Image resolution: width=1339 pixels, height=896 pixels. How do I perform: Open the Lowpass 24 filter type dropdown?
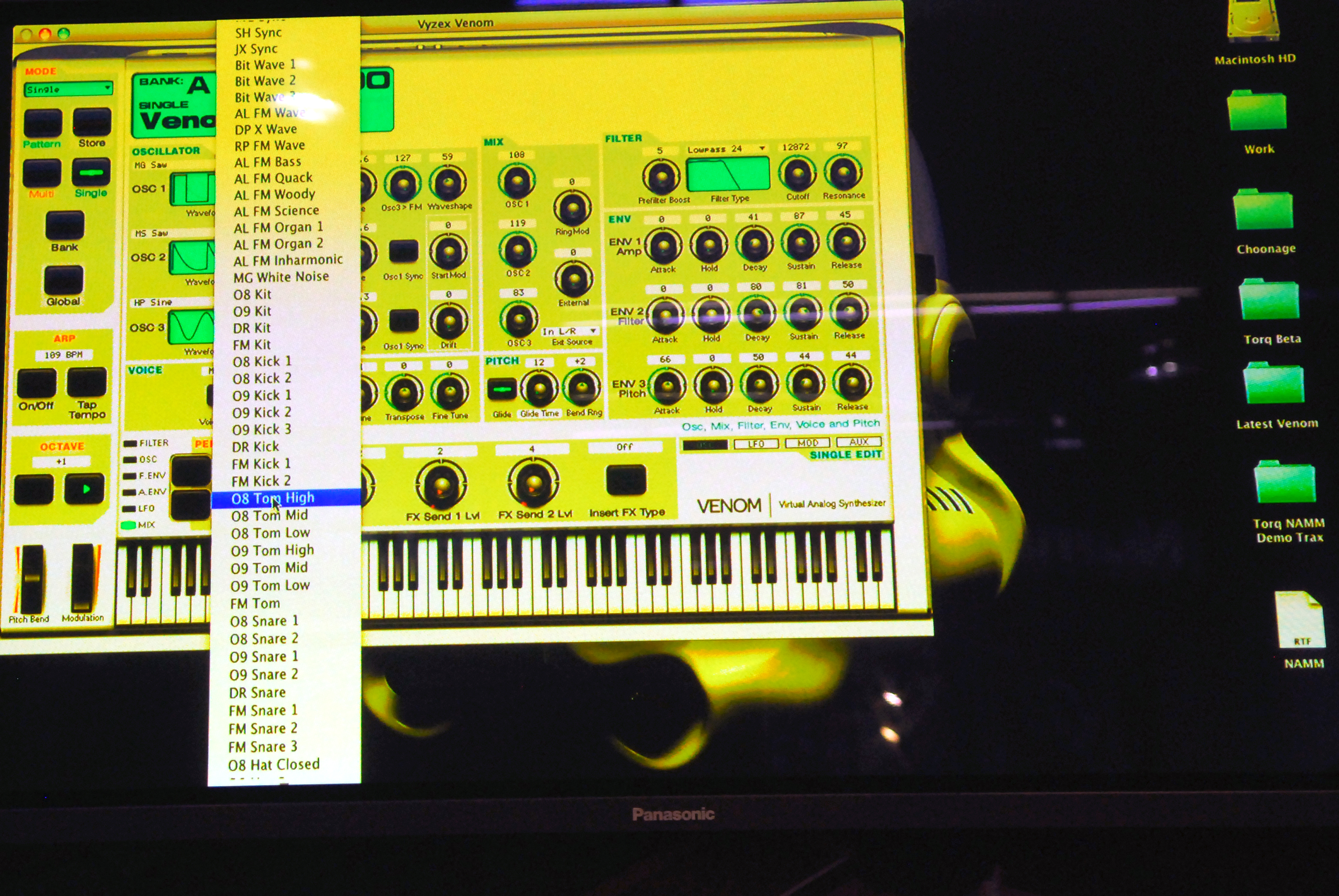point(727,149)
